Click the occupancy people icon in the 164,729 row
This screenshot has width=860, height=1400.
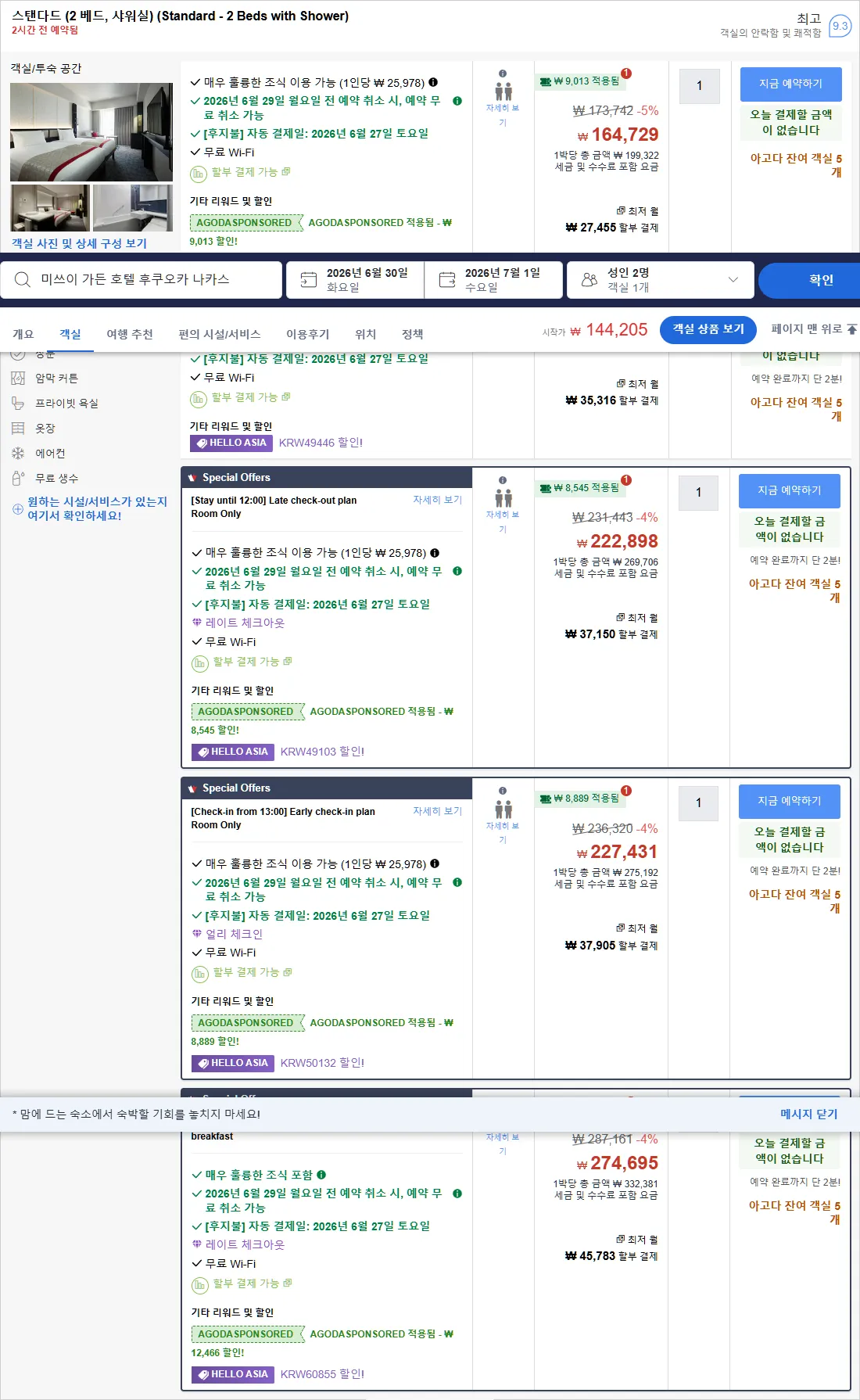(503, 92)
